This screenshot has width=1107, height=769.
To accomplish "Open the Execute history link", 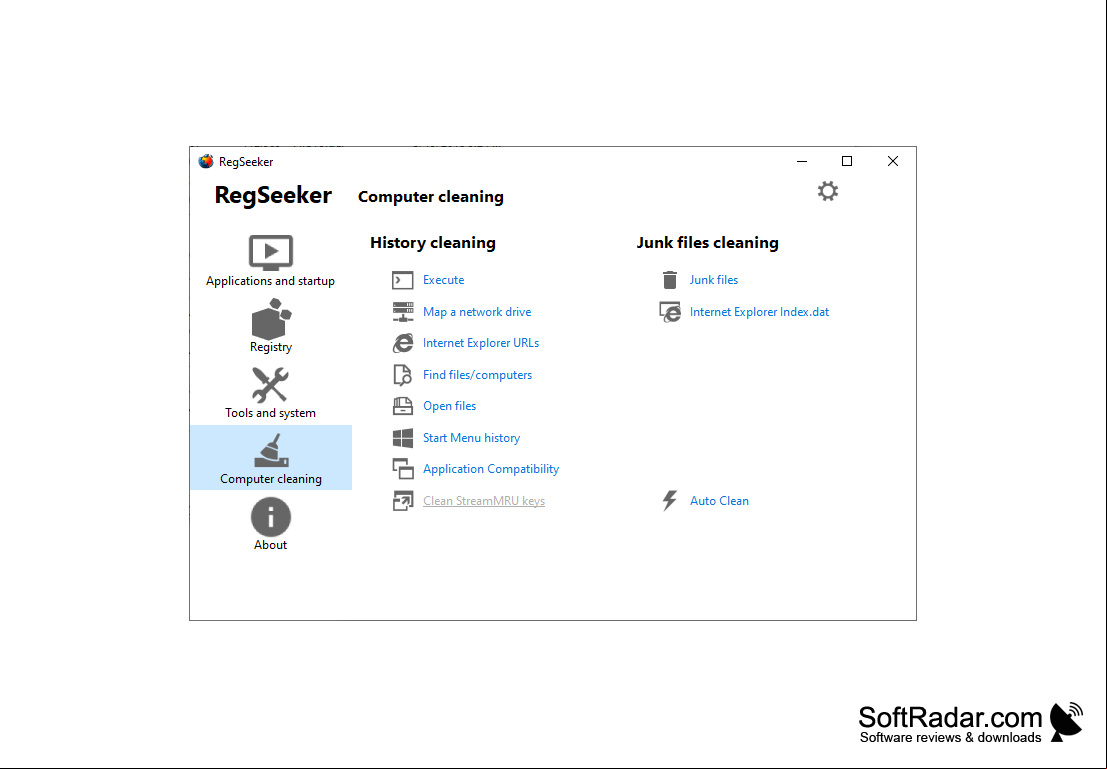I will [x=443, y=280].
